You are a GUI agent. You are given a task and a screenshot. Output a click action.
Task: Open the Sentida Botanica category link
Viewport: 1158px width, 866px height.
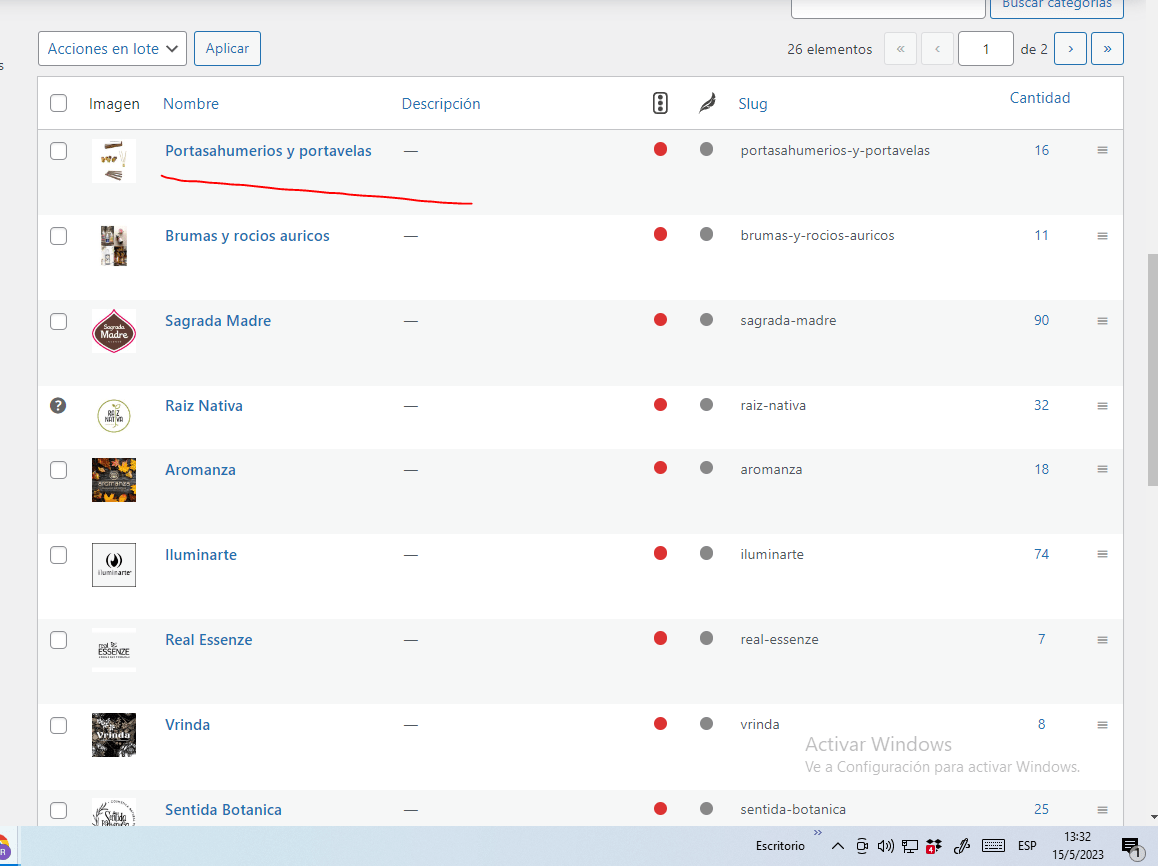223,809
